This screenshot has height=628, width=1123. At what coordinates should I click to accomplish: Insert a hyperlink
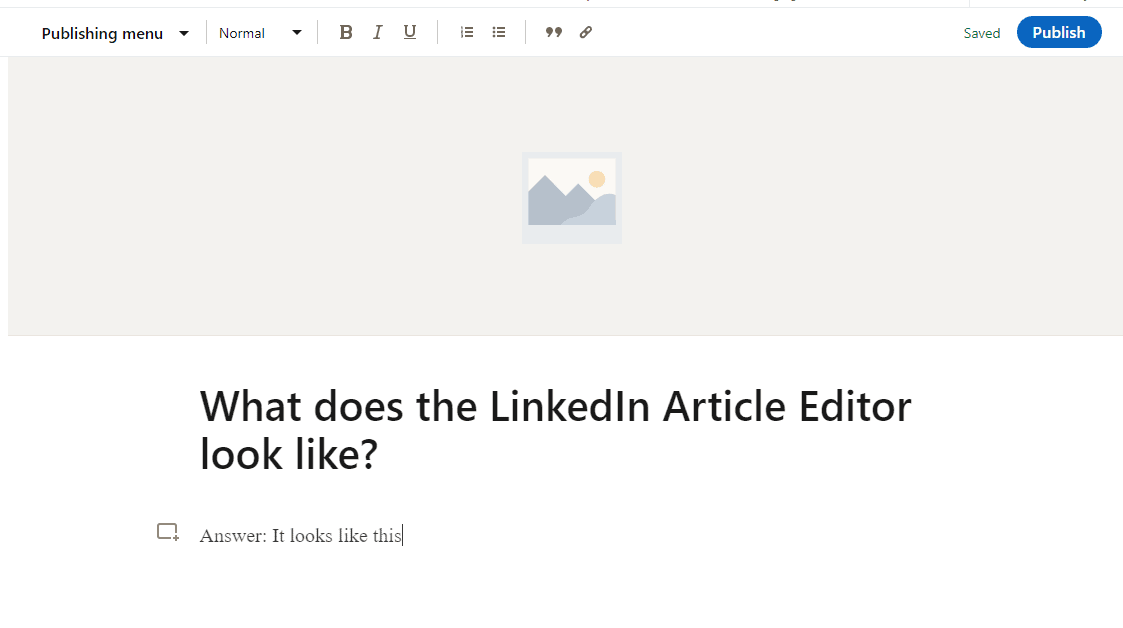coord(586,32)
